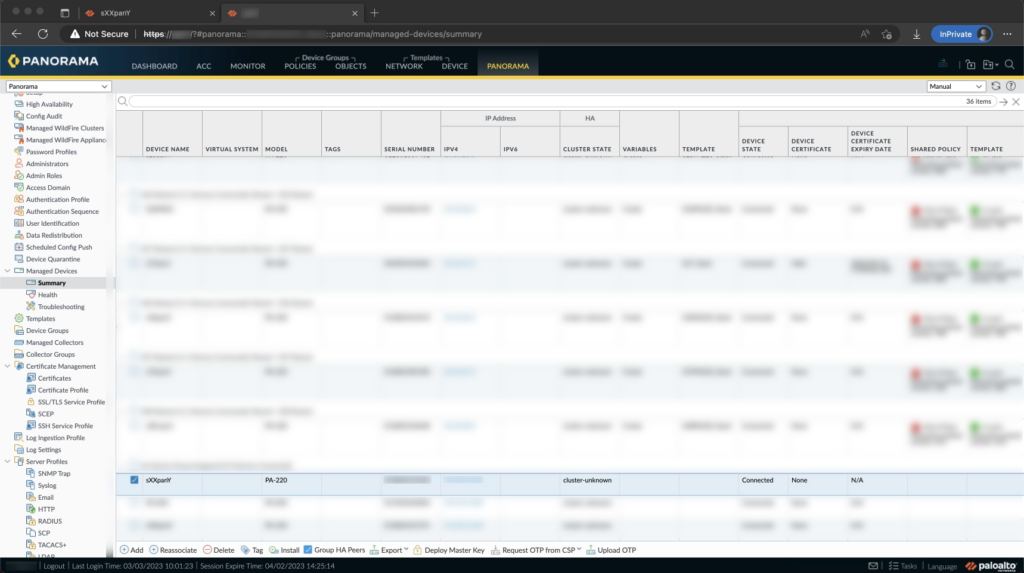Viewport: 1024px width, 573px height.
Task: Click the Authentication Profile icon
Action: click(19, 199)
